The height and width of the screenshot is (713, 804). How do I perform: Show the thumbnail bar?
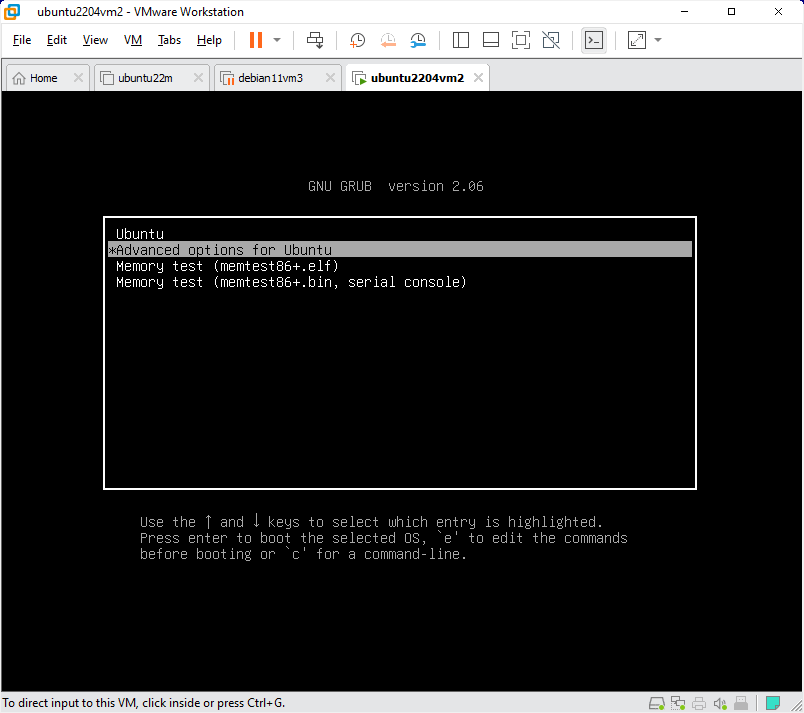point(490,40)
